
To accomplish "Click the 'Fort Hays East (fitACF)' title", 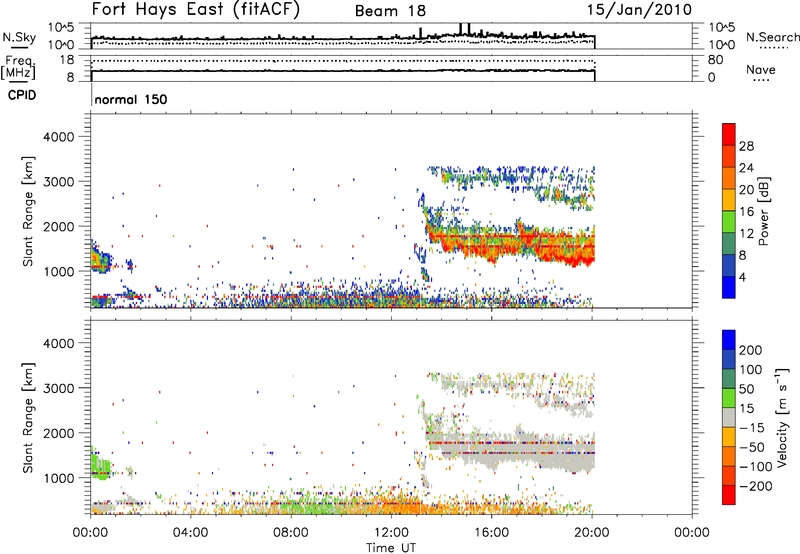I will 196,10.
